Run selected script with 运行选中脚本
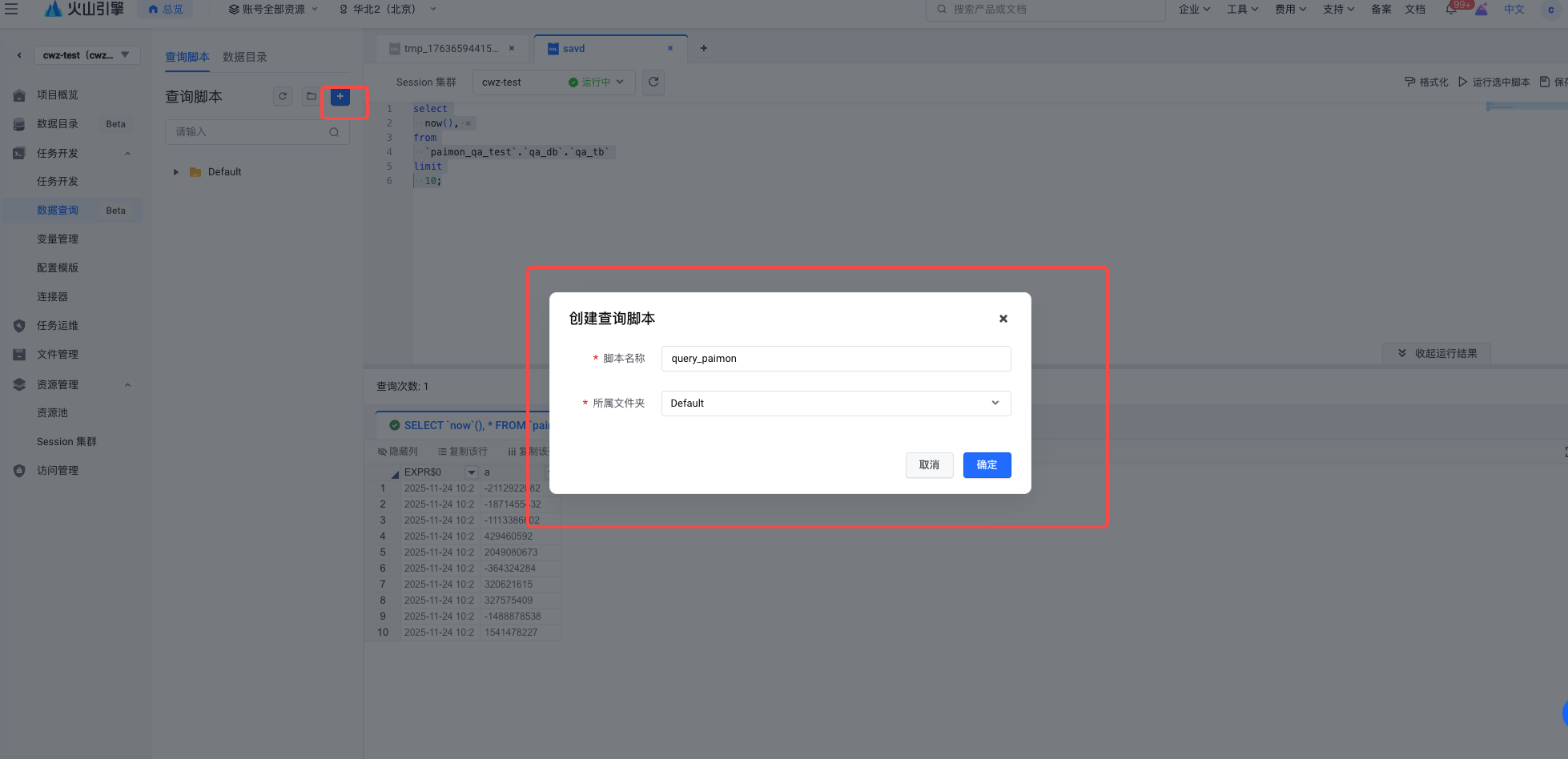1568x759 pixels. click(1494, 82)
